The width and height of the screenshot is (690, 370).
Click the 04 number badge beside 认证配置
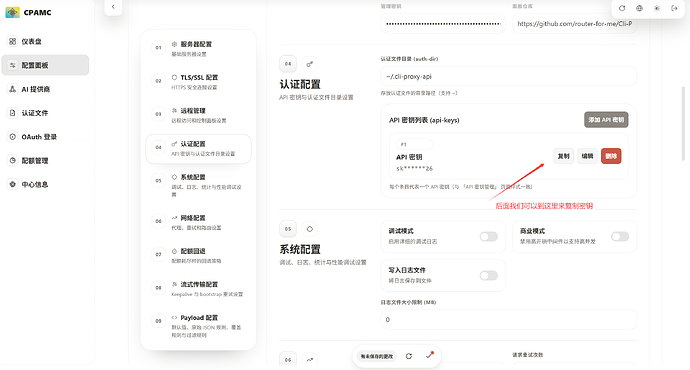(x=288, y=64)
